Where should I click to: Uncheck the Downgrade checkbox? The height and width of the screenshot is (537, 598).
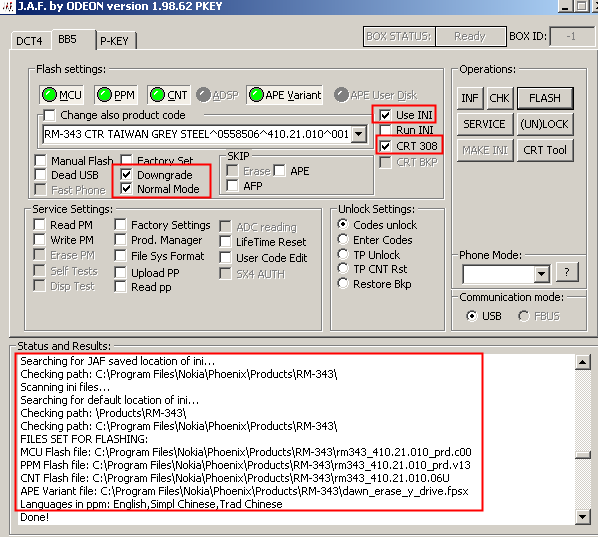pyautogui.click(x=126, y=175)
